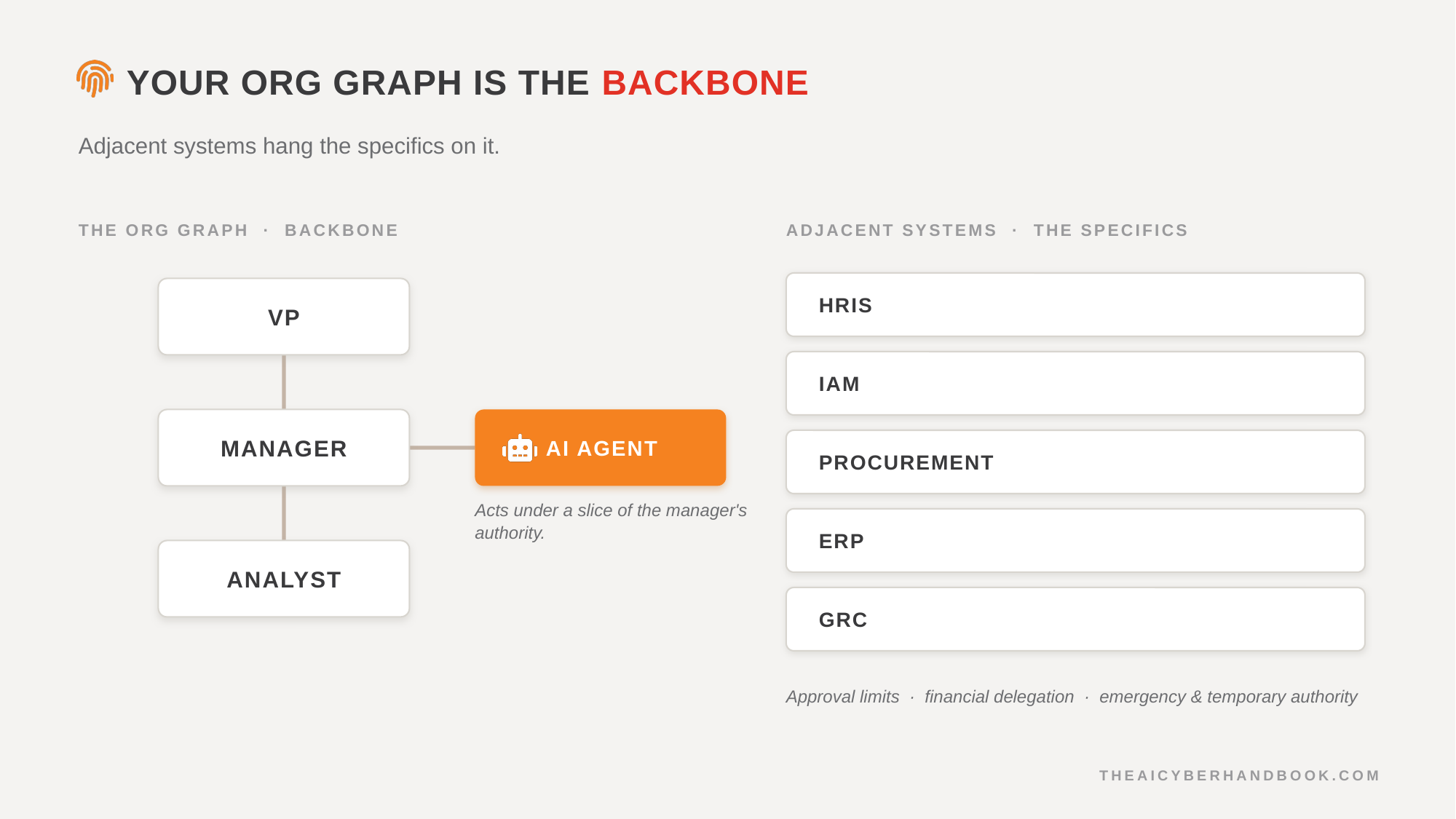Click the 'Approval limits' footnote text

842,697
